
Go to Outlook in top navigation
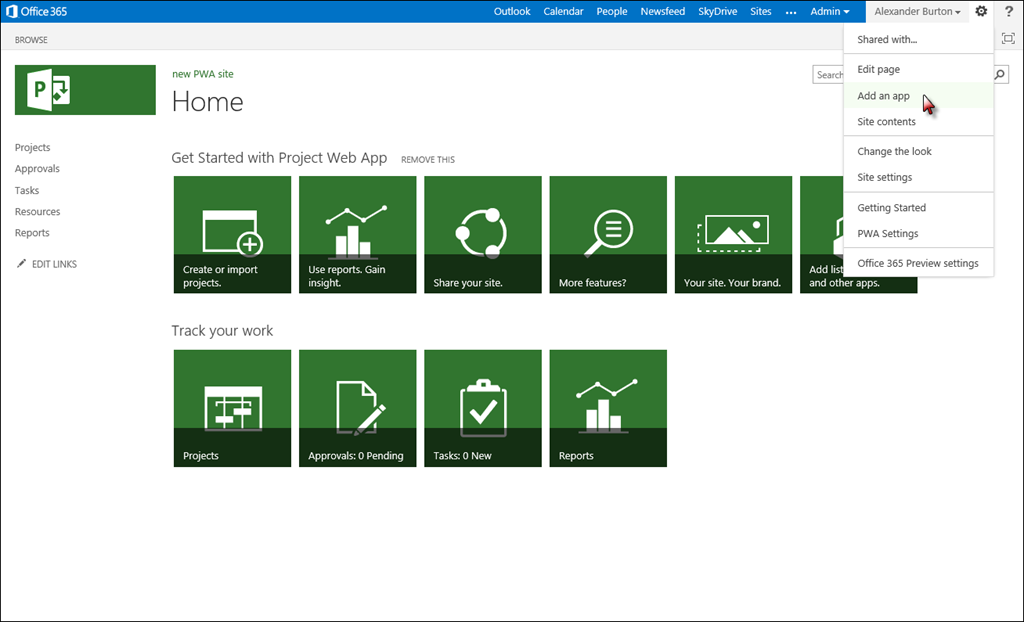pyautogui.click(x=512, y=11)
